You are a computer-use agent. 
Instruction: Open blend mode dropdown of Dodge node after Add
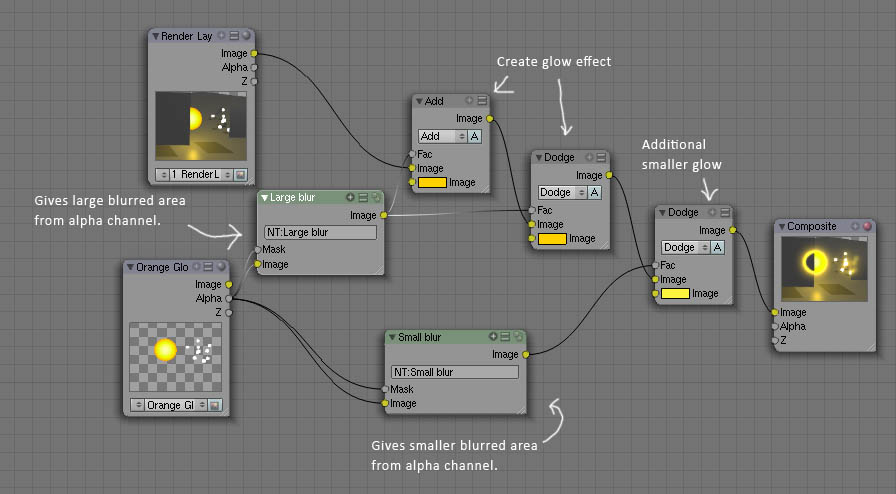562,192
